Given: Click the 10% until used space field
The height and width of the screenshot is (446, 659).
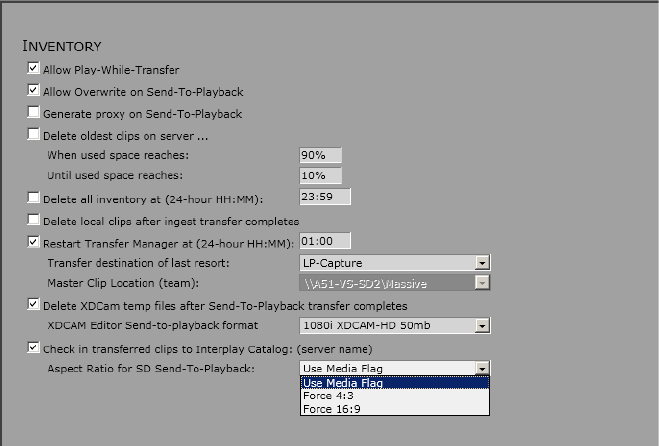Looking at the screenshot, I should pyautogui.click(x=320, y=175).
